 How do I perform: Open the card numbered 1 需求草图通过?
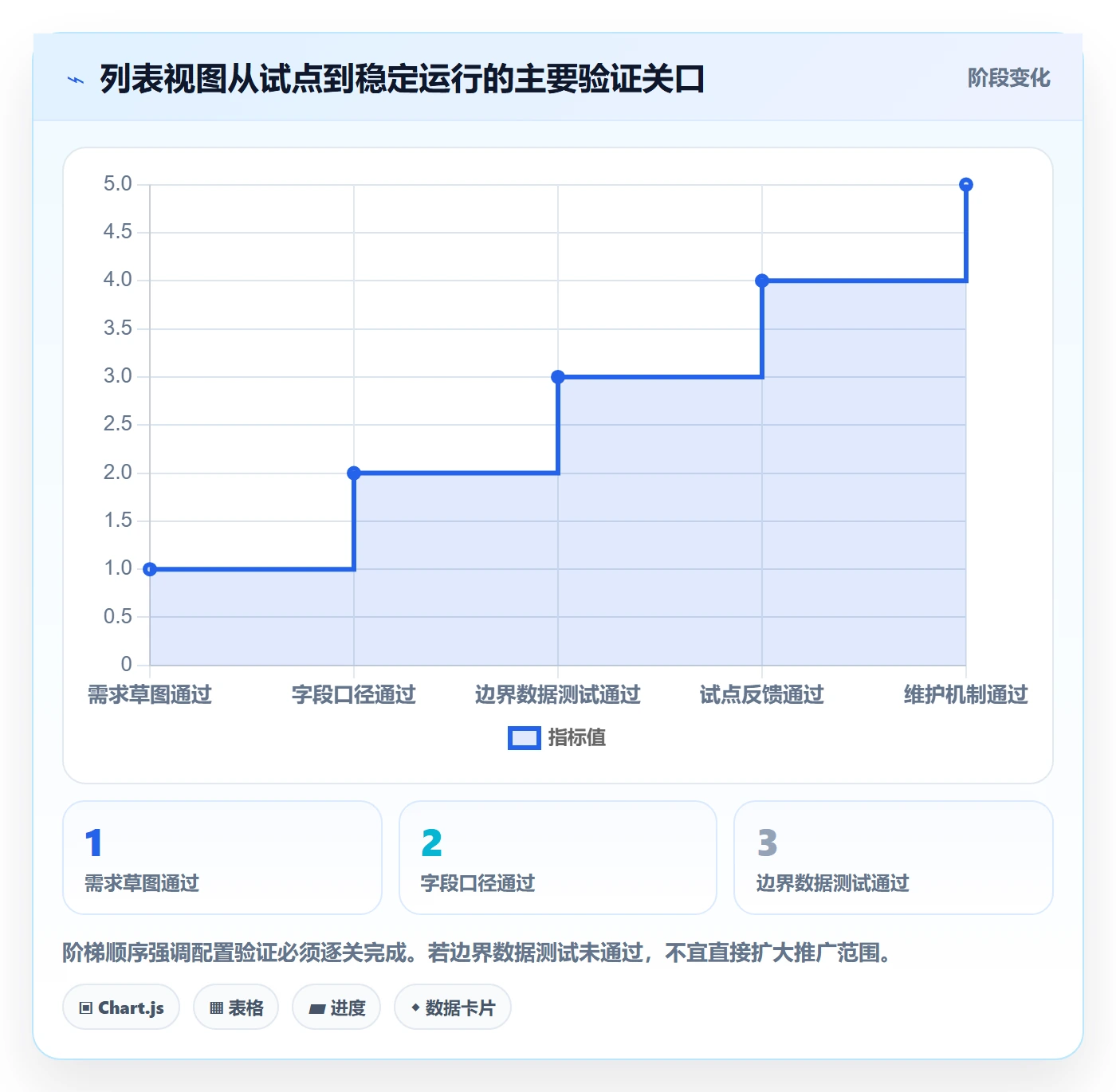(x=222, y=858)
